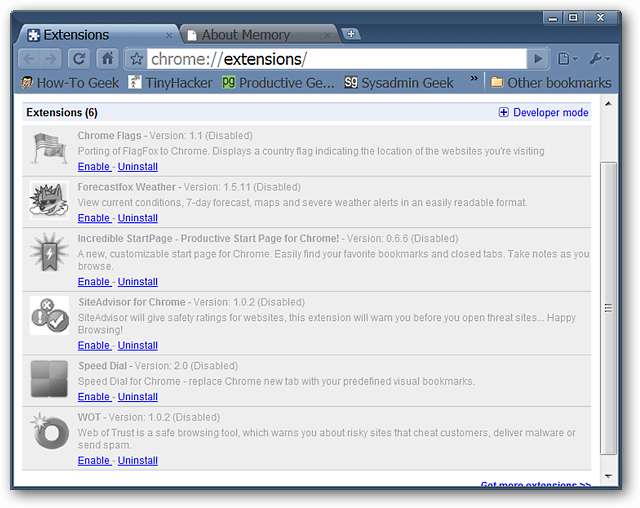Open the Other bookmarks folder
The height and width of the screenshot is (508, 640).
551,83
